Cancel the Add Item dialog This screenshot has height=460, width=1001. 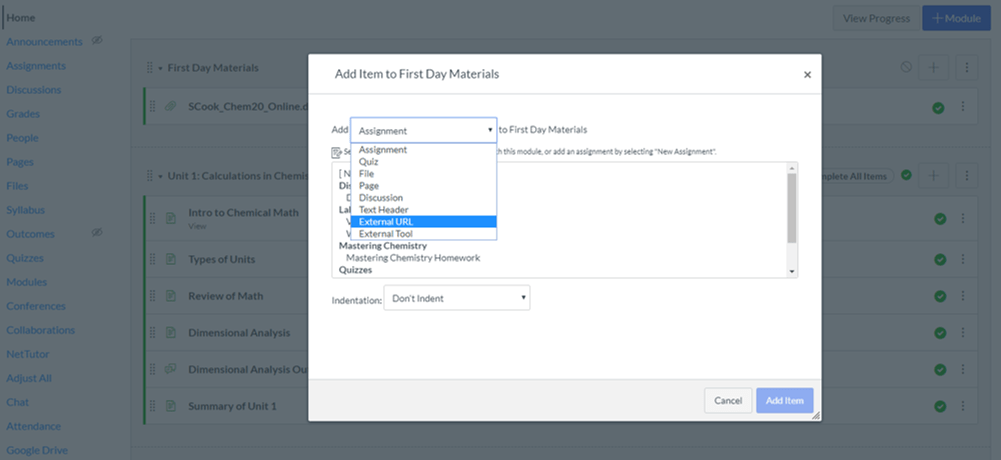coord(727,400)
